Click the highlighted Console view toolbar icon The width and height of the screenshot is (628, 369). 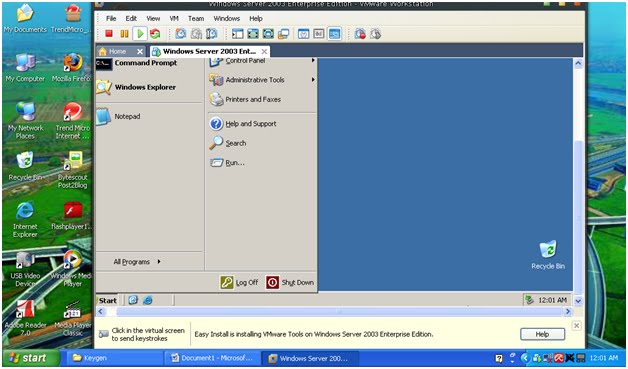point(334,34)
